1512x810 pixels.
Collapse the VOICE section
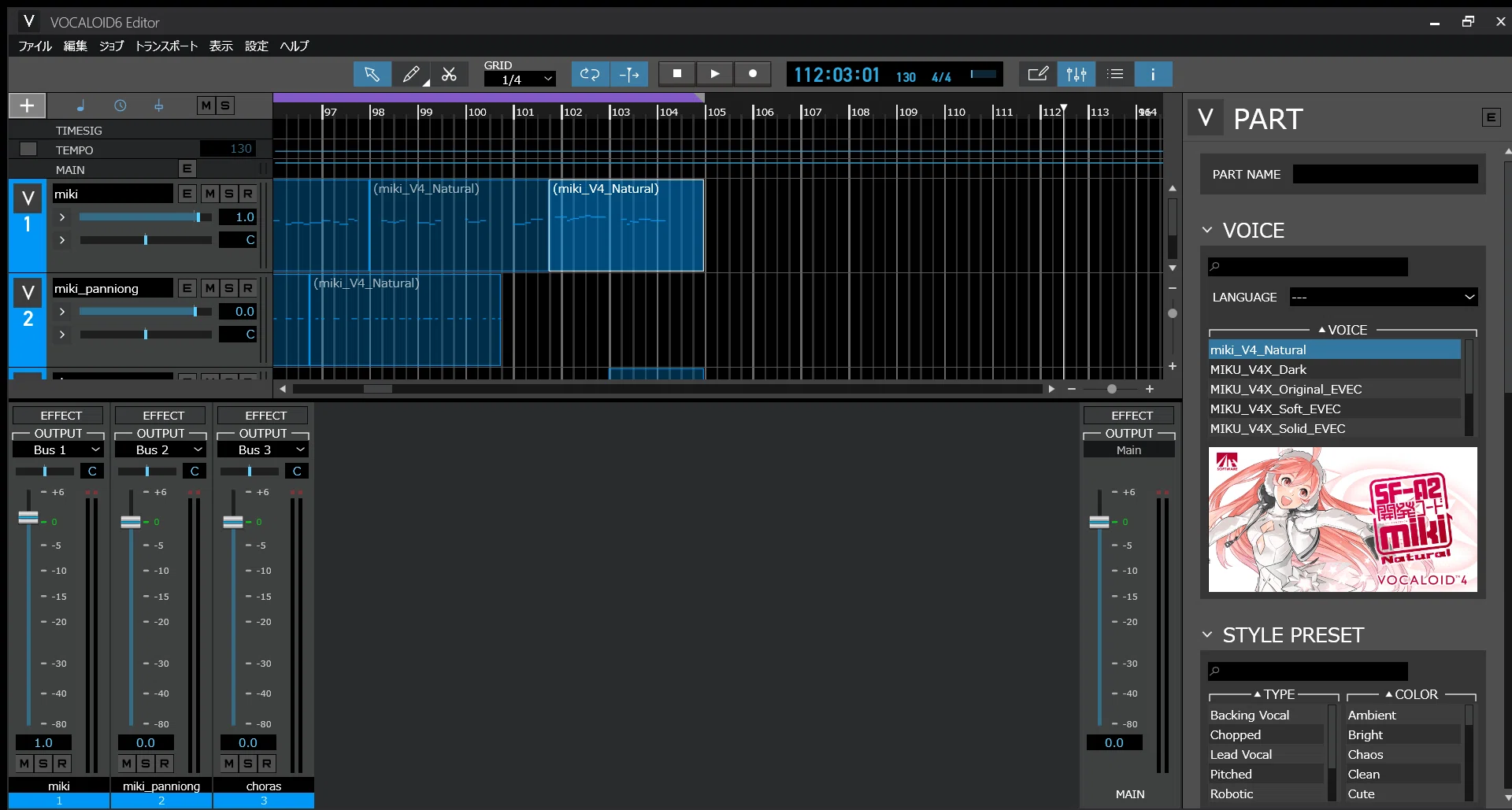click(1207, 230)
